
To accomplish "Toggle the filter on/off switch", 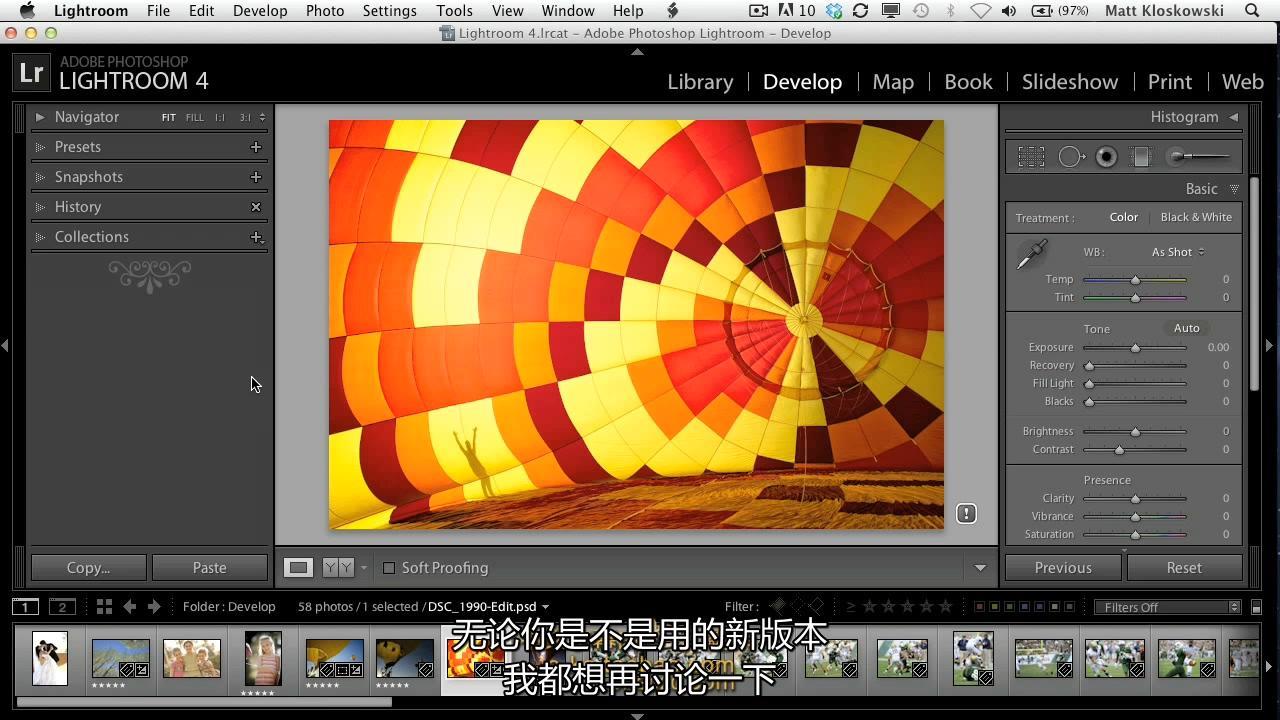I will click(1257, 607).
